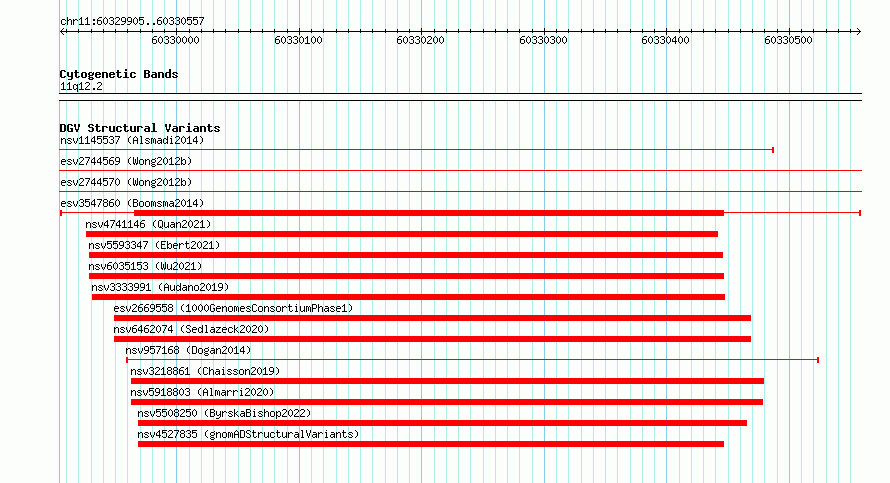Click the 11q12.2 cytogenetic band bar
Viewport: 890px width, 483px height.
coord(460,97)
